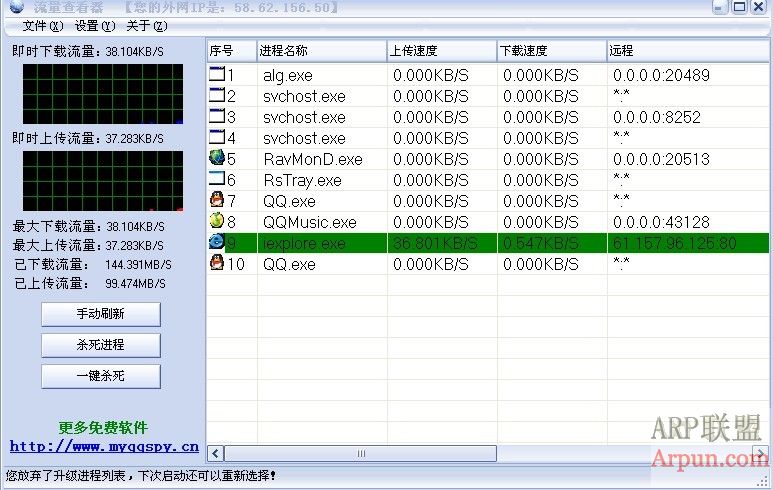Click the 即时上传流量 upload graph

pyautogui.click(x=103, y=181)
